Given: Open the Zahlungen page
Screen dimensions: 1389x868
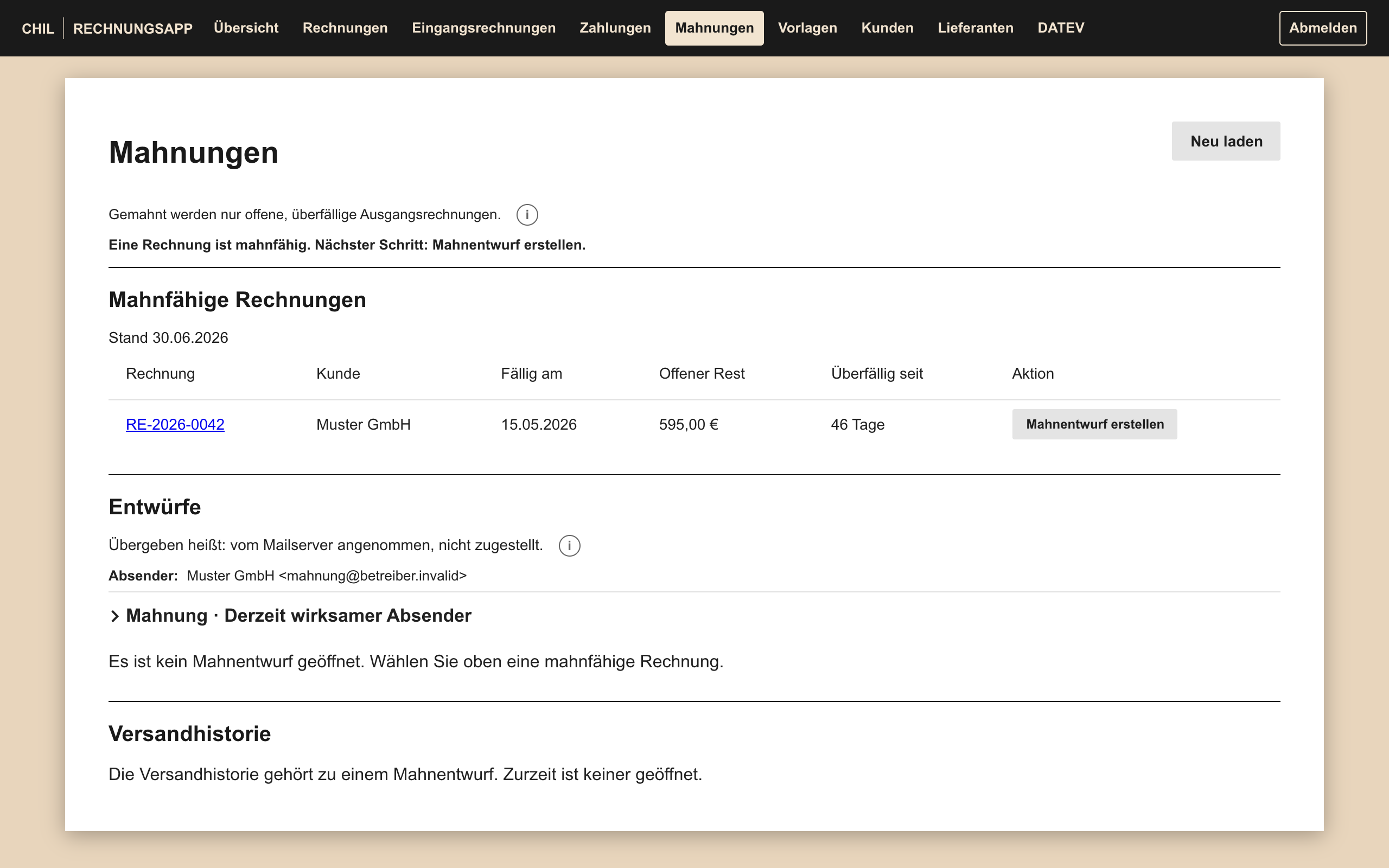Looking at the screenshot, I should click(615, 28).
